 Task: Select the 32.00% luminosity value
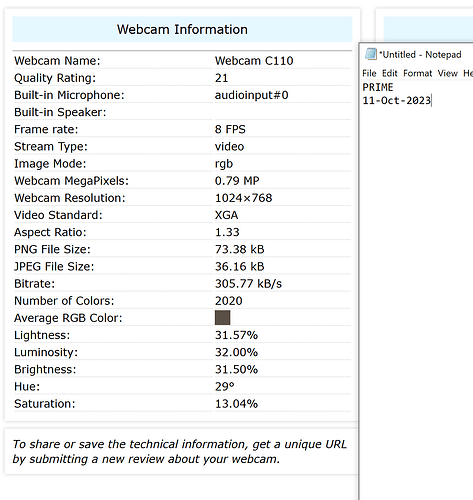tap(236, 352)
